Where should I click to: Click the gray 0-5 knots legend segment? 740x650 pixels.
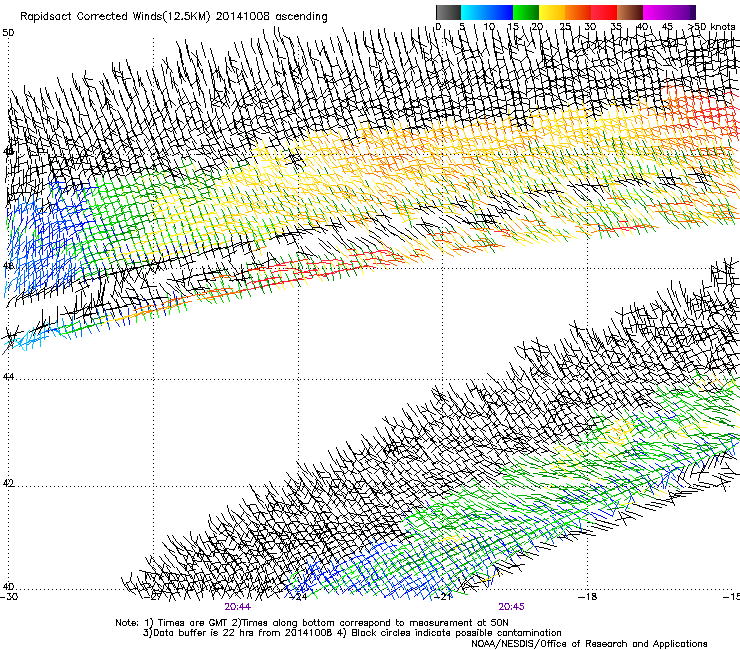point(448,12)
